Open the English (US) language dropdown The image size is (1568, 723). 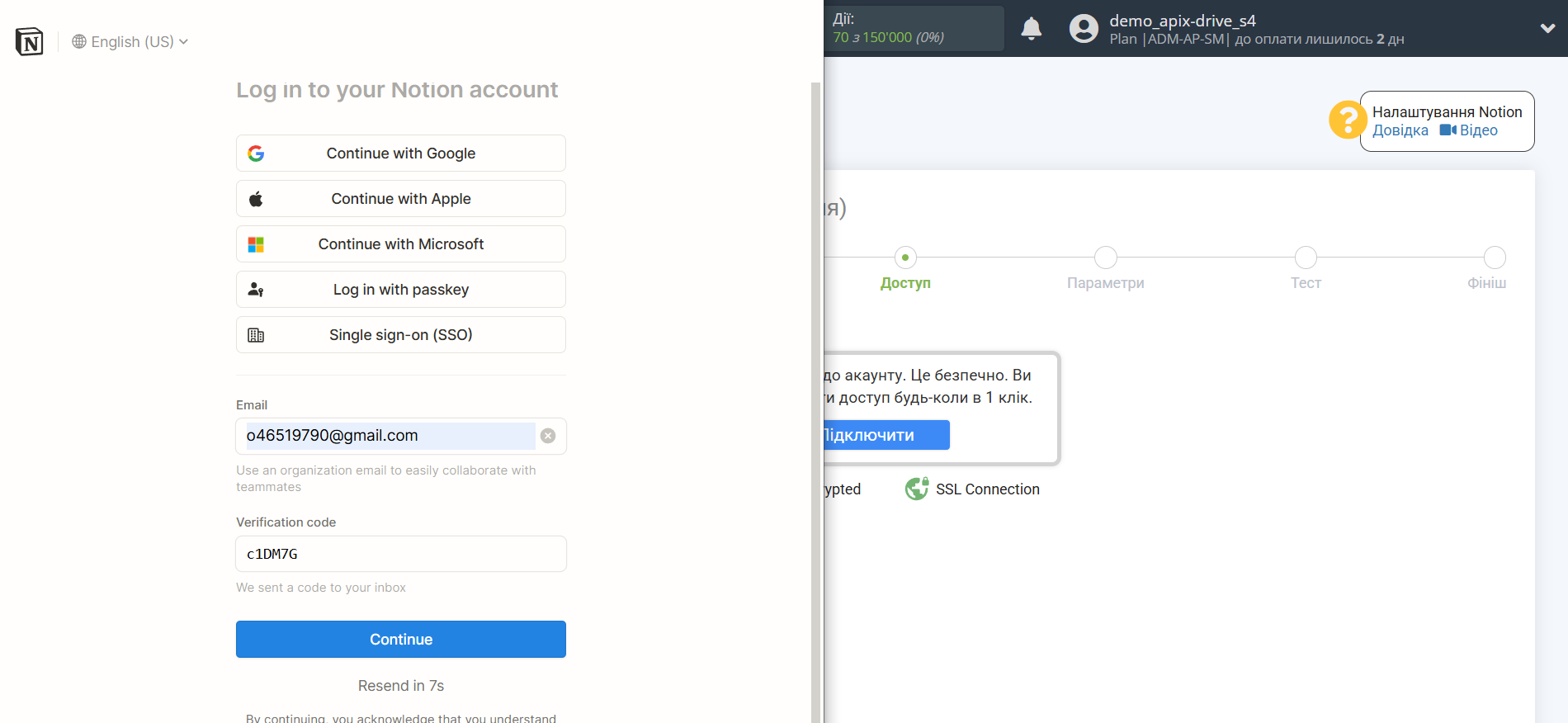130,41
